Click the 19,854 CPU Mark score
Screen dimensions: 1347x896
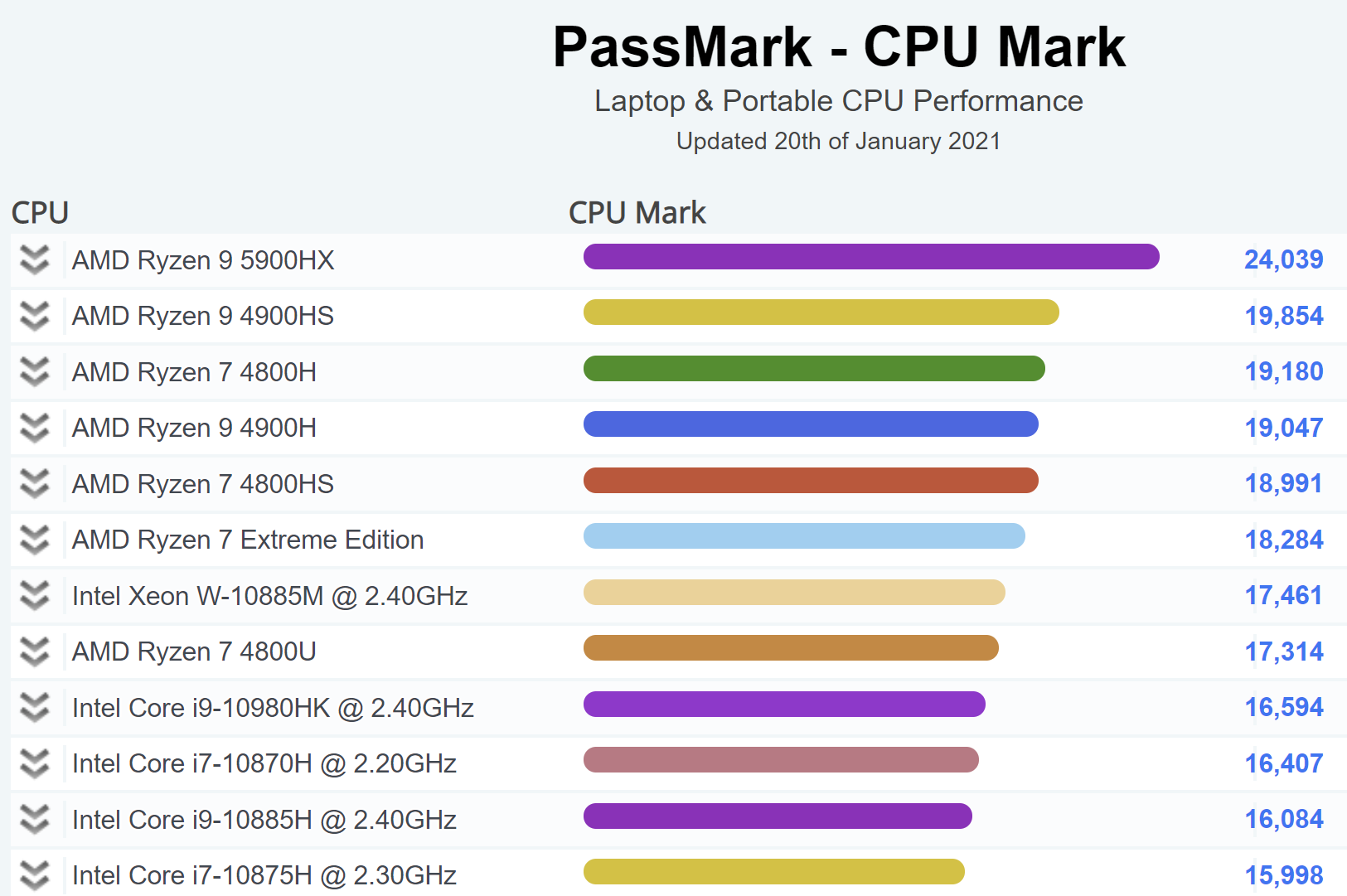[1283, 316]
